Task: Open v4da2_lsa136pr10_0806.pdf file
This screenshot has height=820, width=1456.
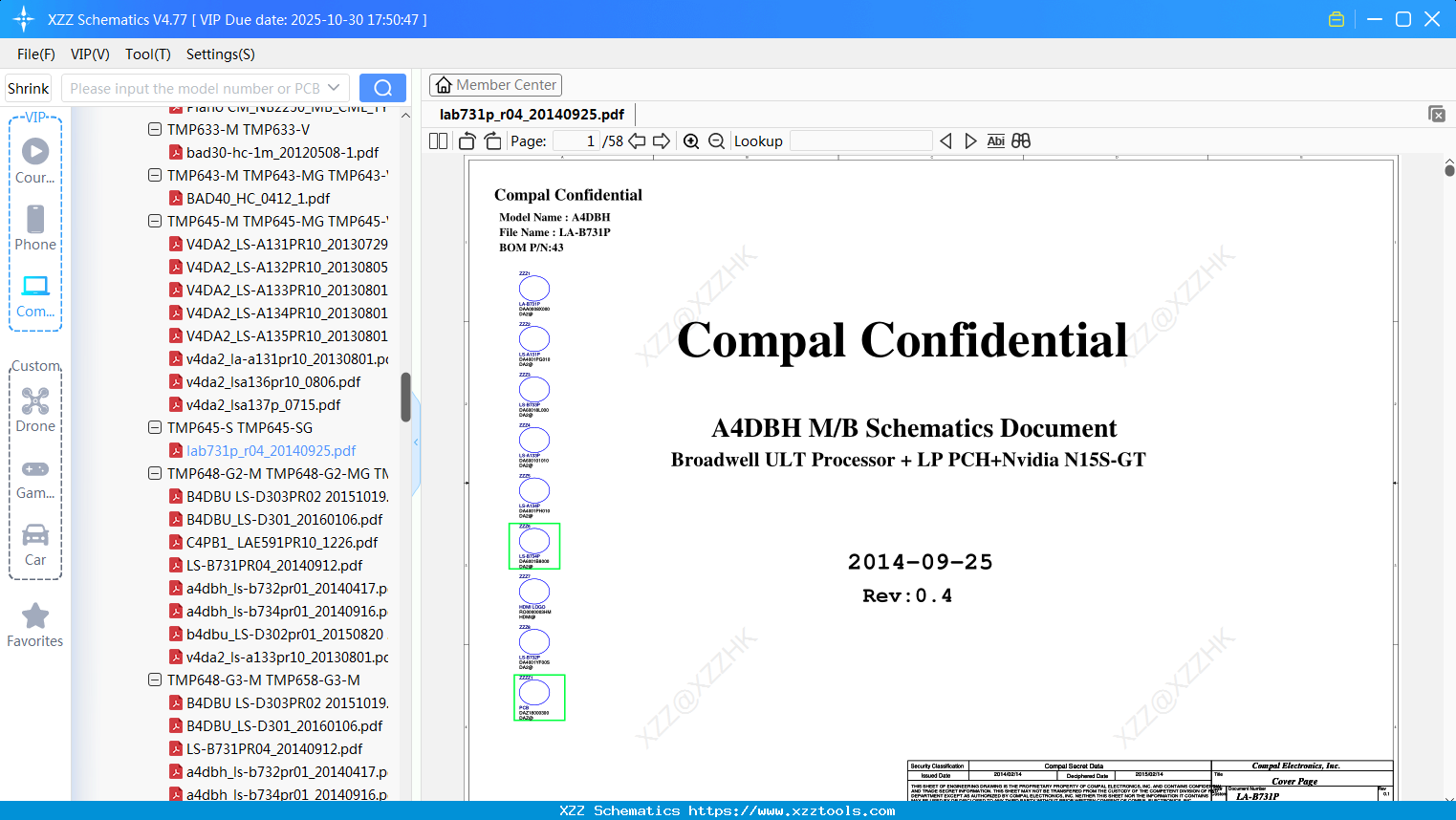Action: (273, 381)
